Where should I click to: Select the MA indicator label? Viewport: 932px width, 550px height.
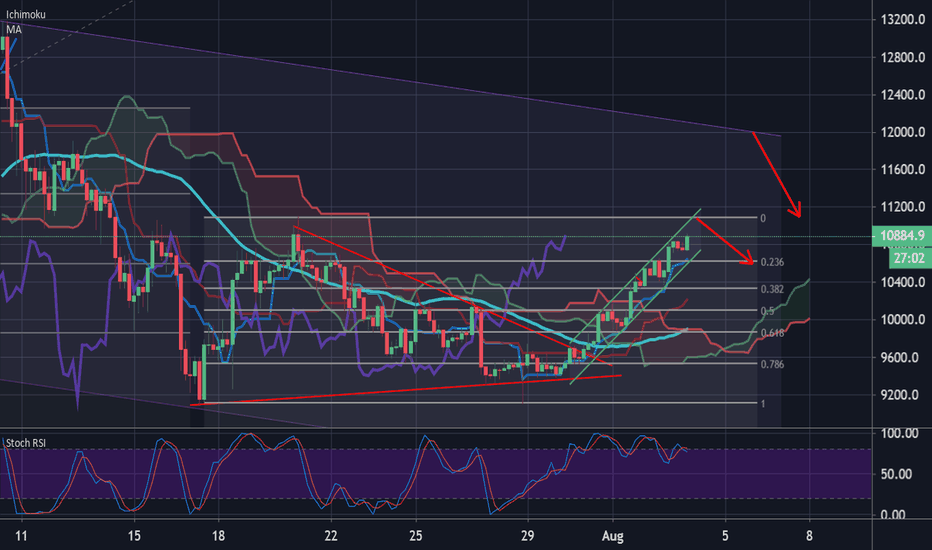pos(14,29)
